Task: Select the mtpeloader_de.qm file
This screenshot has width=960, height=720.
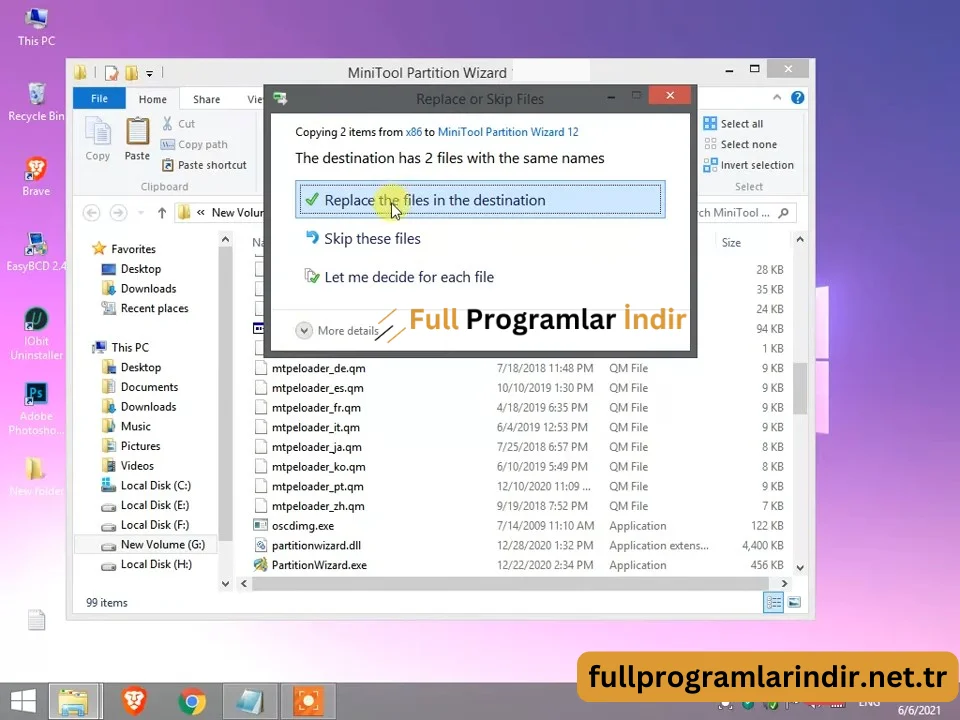Action: 318,368
